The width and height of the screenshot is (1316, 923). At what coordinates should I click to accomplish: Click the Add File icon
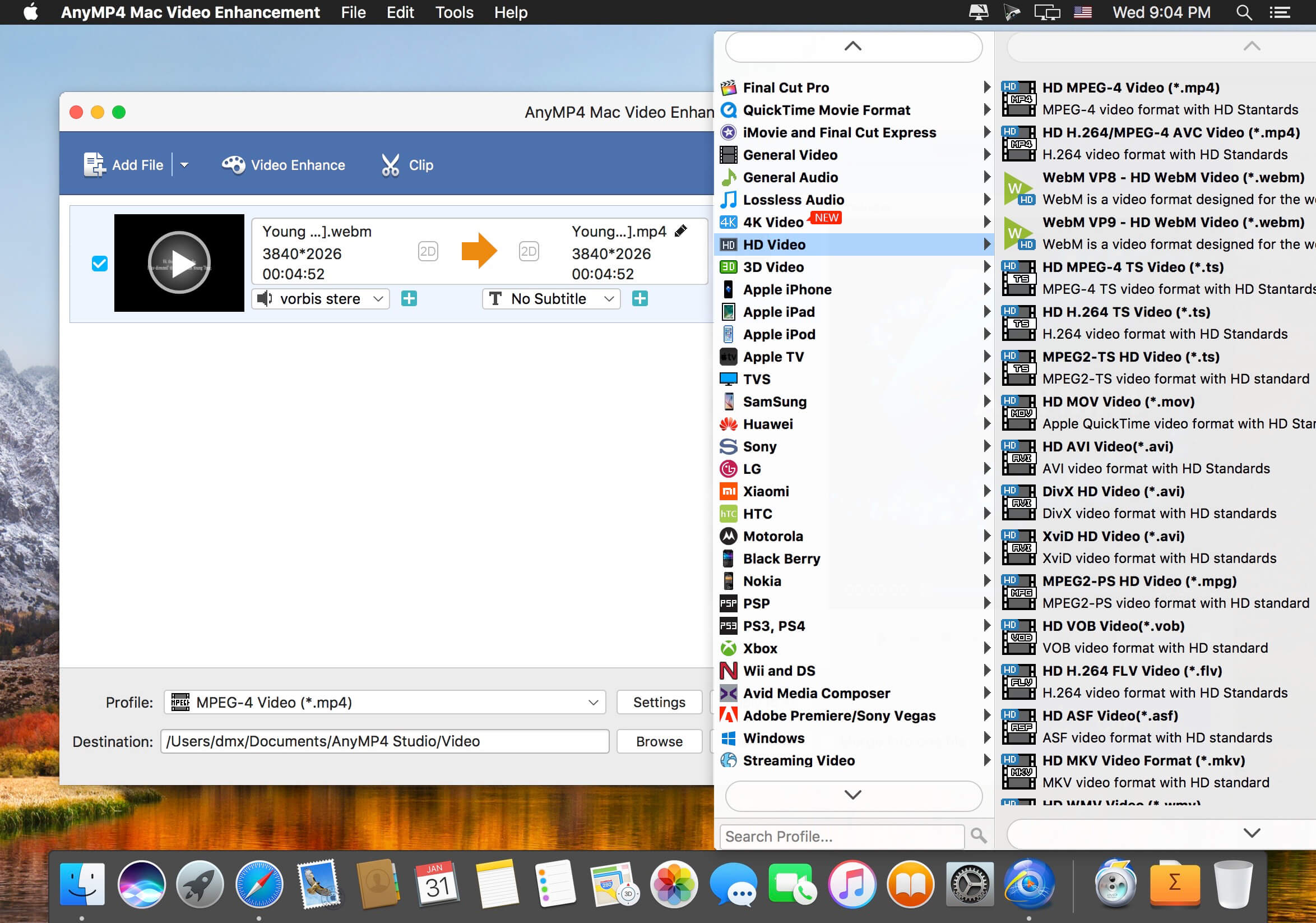(x=95, y=165)
